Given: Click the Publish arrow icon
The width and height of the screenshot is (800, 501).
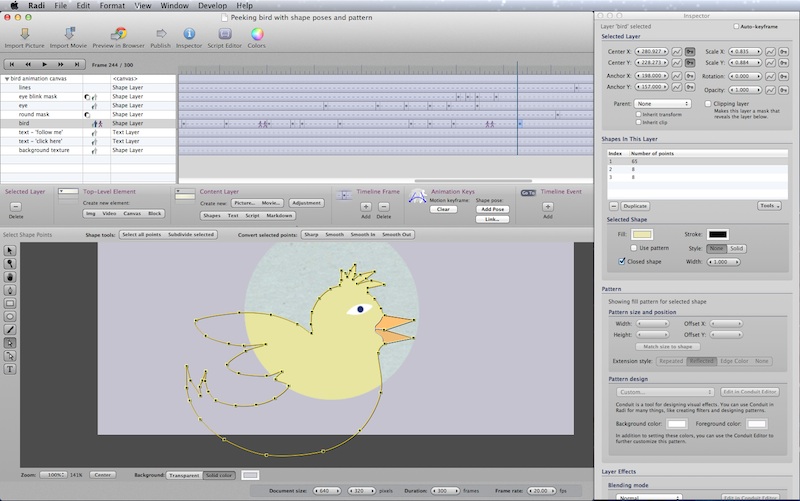Looking at the screenshot, I should pyautogui.click(x=160, y=34).
